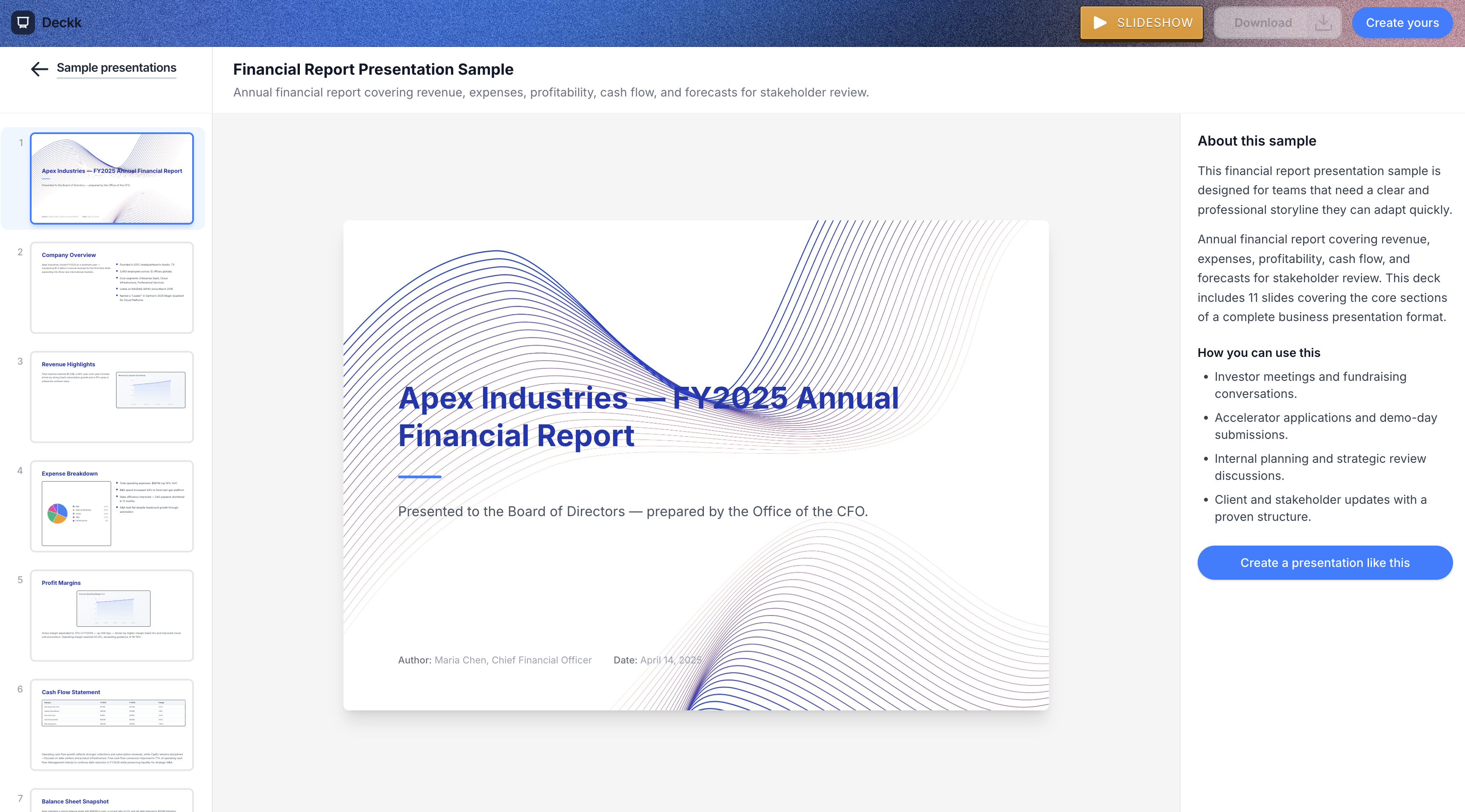Screen dimensions: 1465x812
Task: Select the Balance Sheet Snapshot slide thumbnail
Action: [x=112, y=800]
